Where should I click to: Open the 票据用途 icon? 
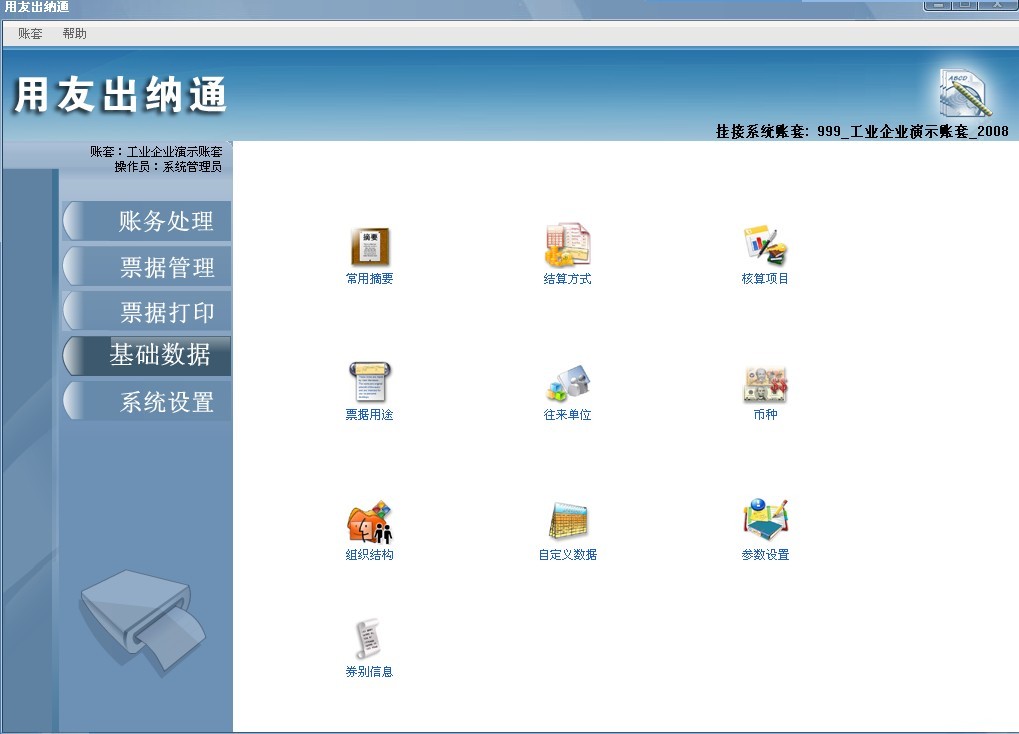(369, 382)
